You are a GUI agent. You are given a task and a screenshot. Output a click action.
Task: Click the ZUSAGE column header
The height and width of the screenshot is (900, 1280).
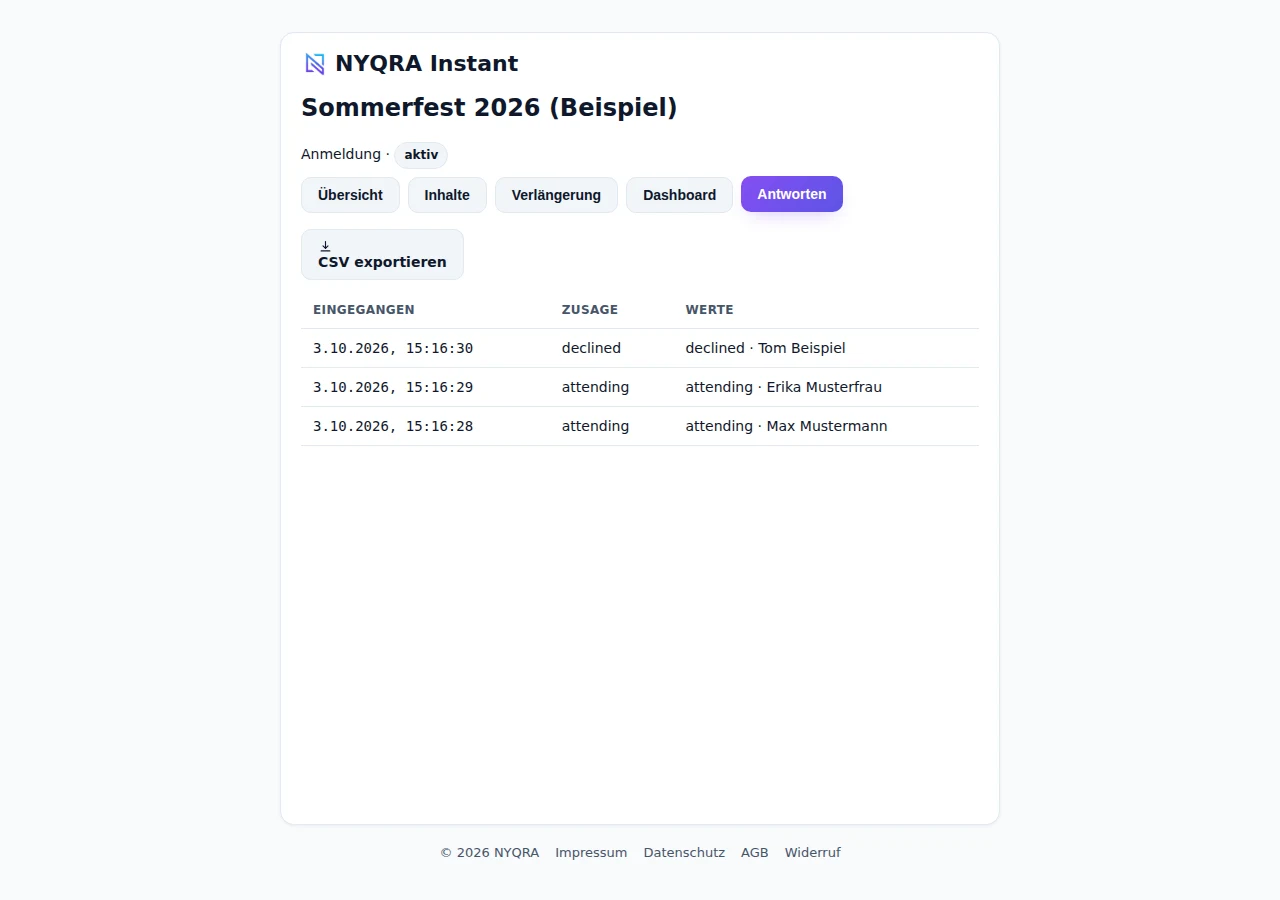pos(590,310)
